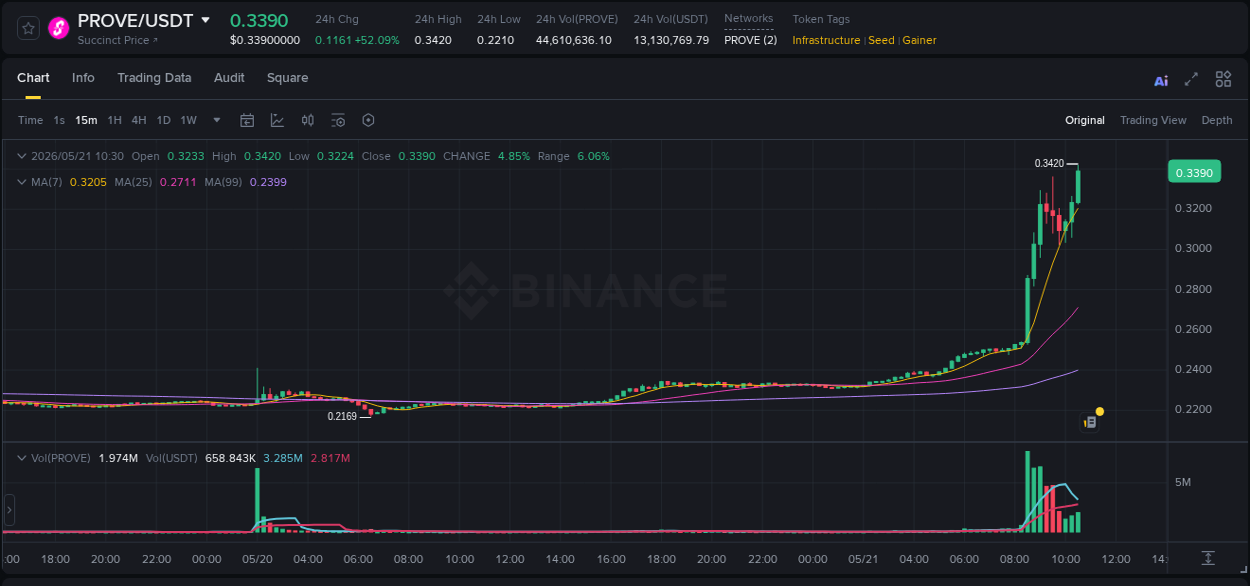Open the PROVE/USDT pair selector dropdown arrow
The width and height of the screenshot is (1250, 586).
206,20
